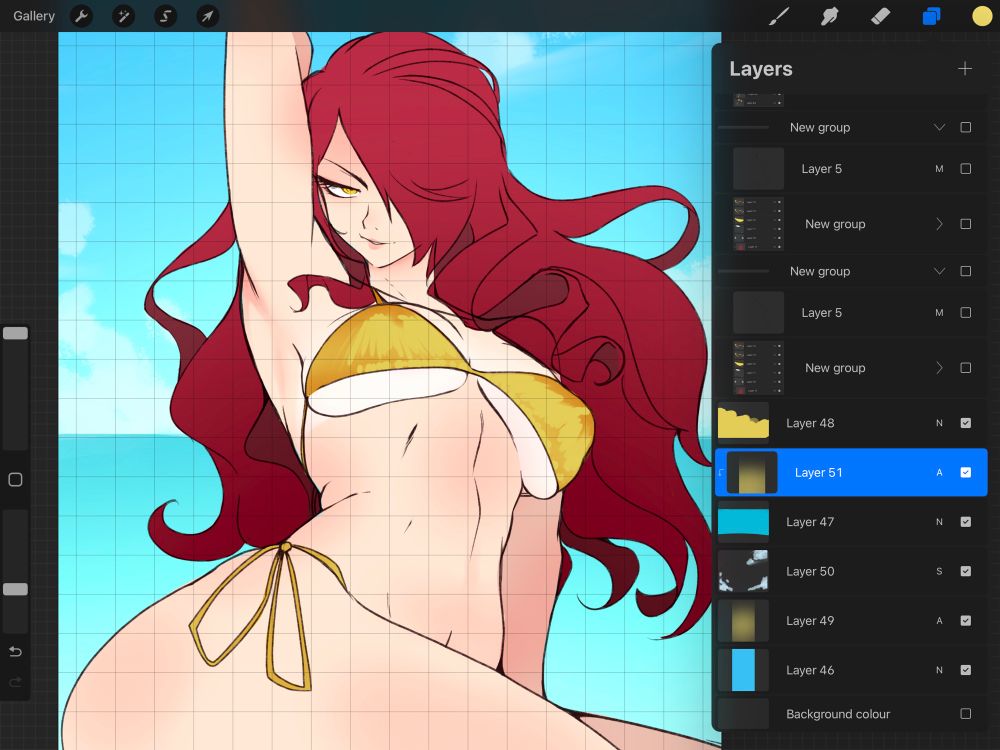Select the Eraser tool
The image size is (1000, 750).
pos(880,16)
